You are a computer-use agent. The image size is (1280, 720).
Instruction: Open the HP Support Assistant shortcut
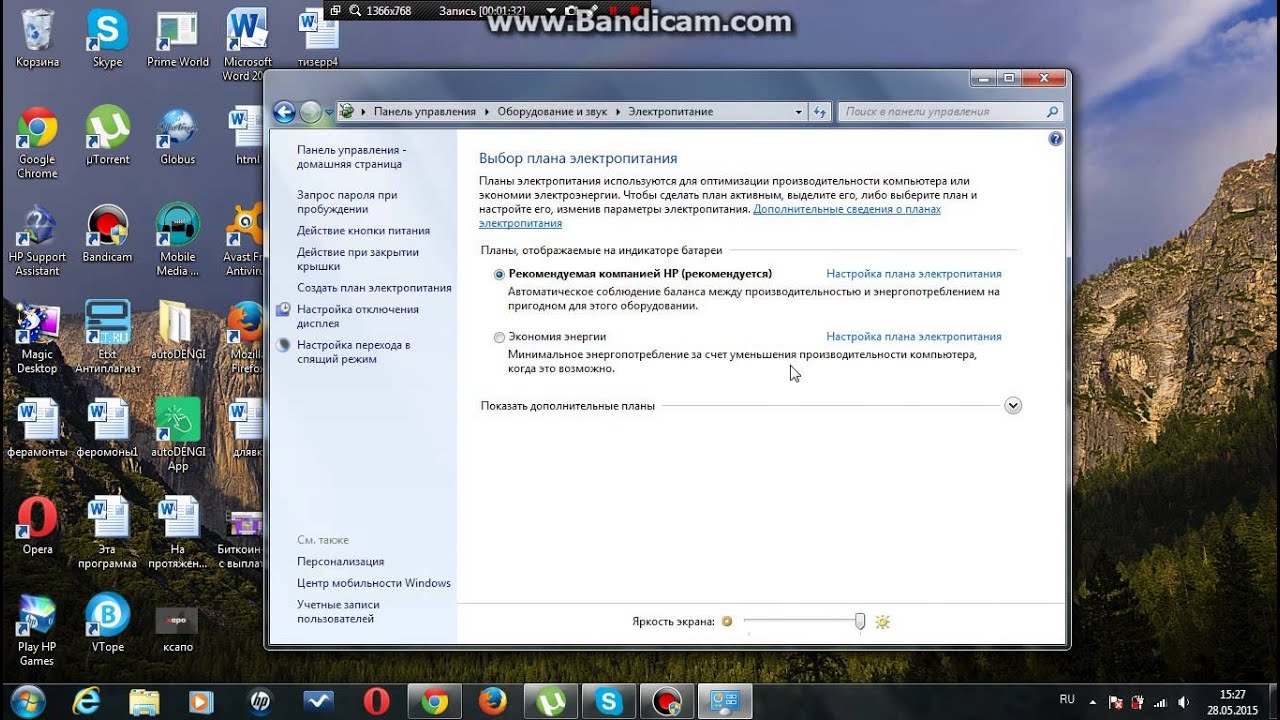coord(37,241)
